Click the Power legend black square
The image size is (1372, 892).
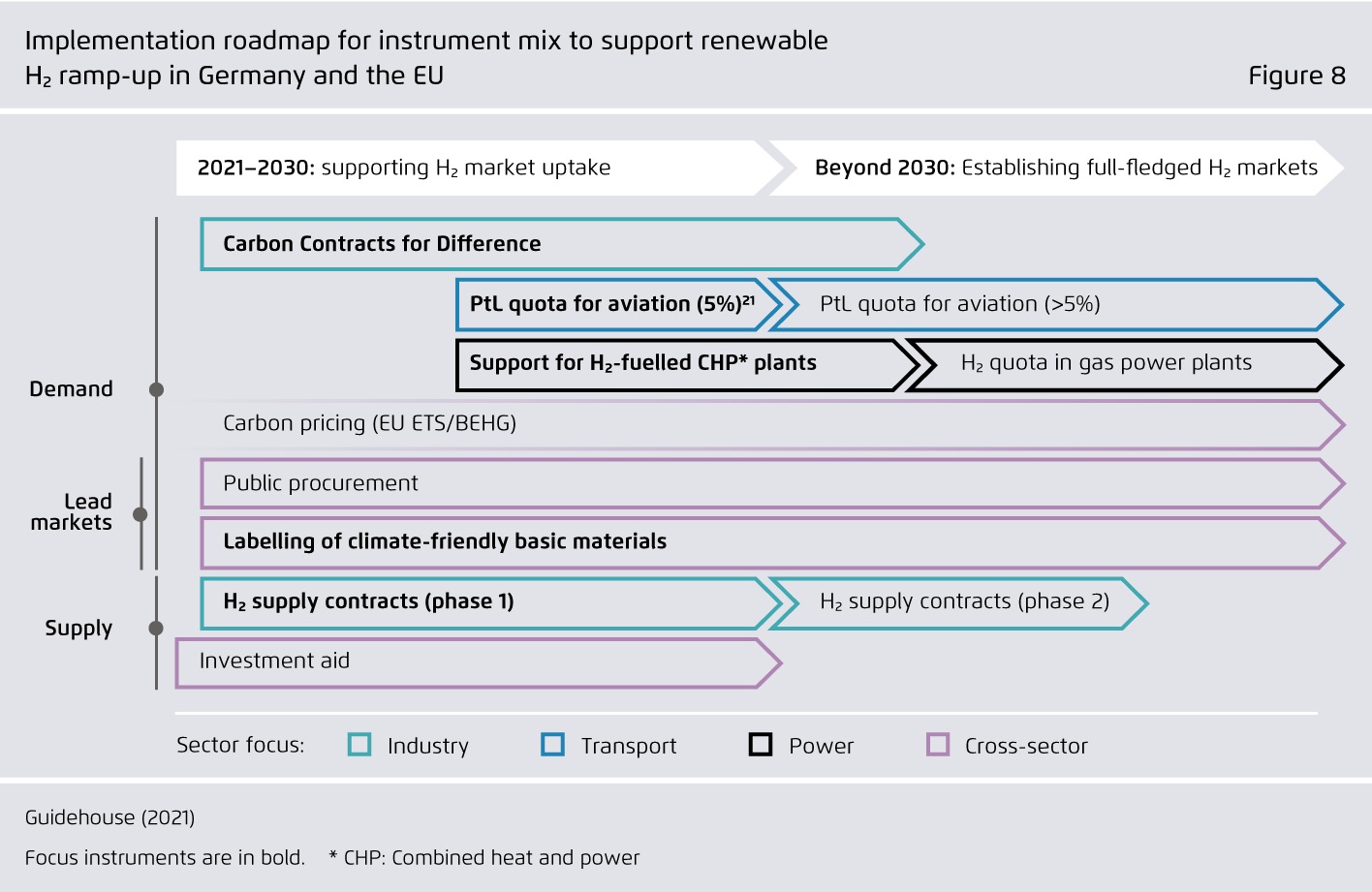(x=761, y=745)
